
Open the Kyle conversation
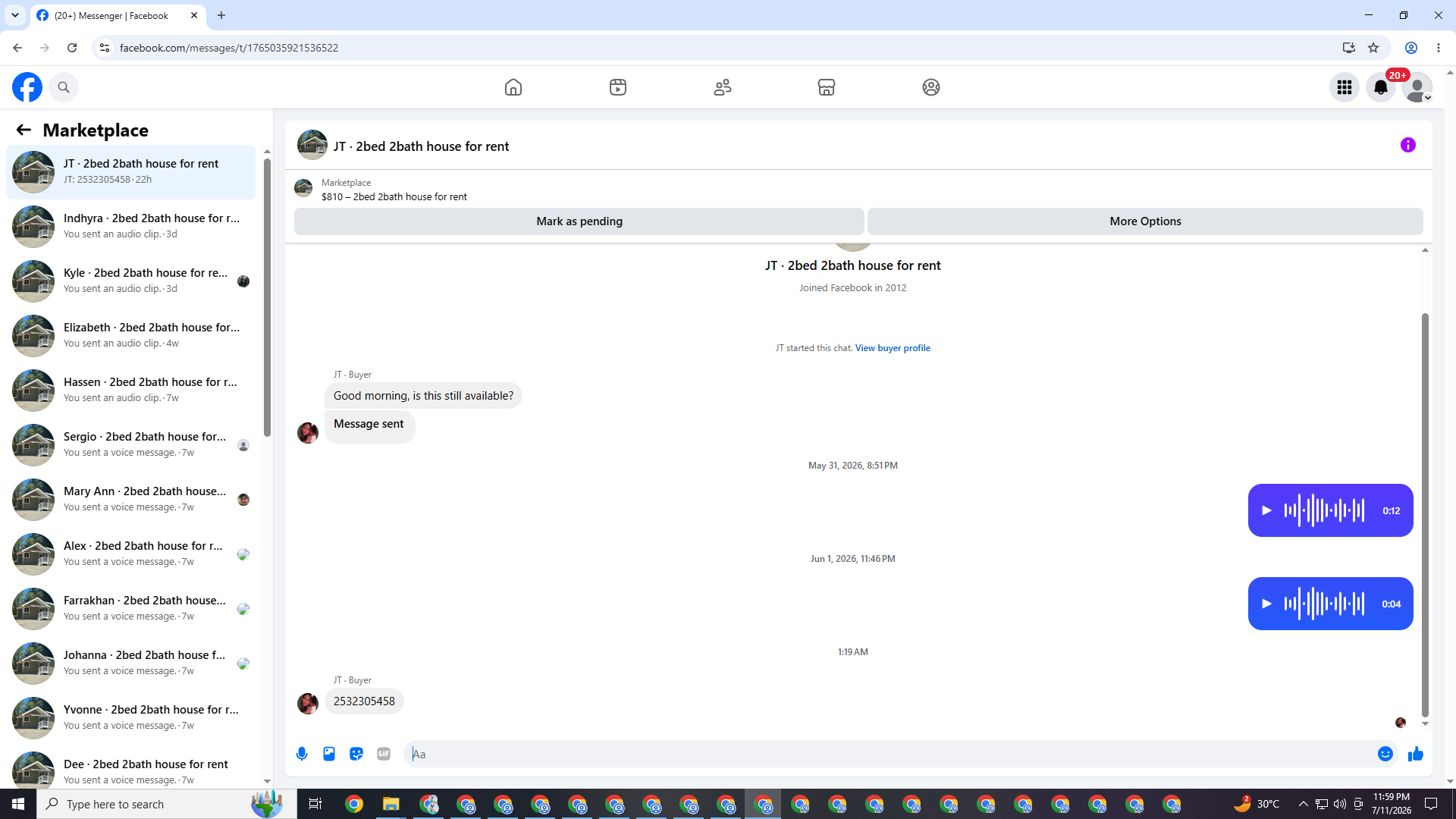point(130,281)
